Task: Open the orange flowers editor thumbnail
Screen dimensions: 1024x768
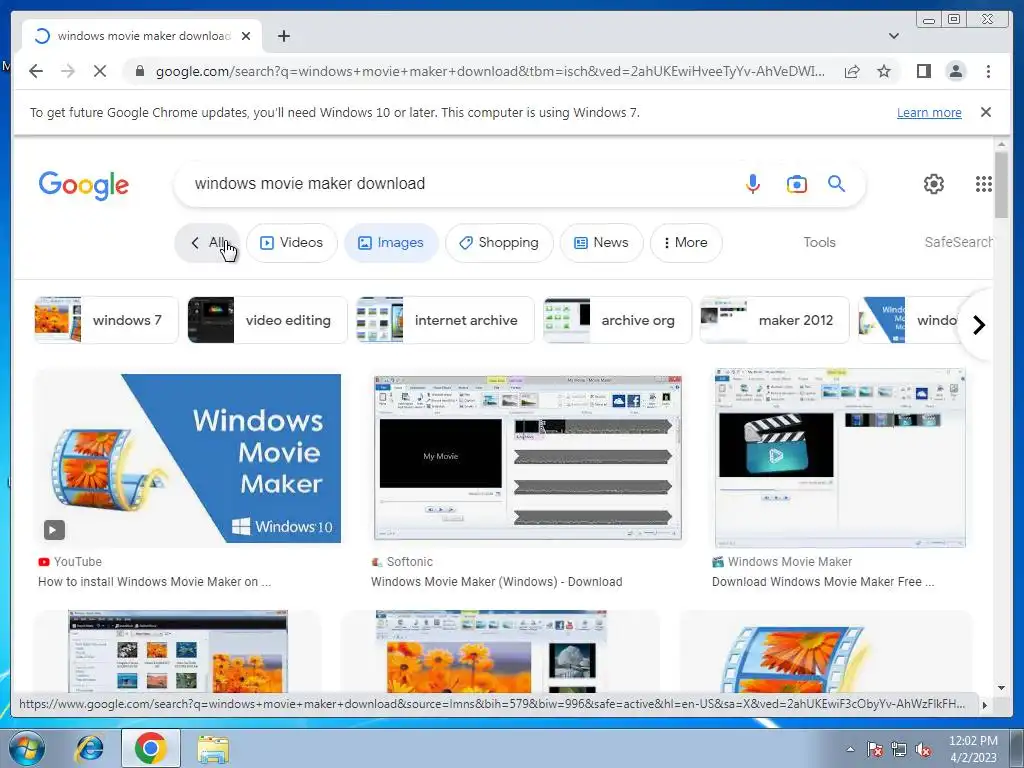Action: pyautogui.click(x=491, y=652)
